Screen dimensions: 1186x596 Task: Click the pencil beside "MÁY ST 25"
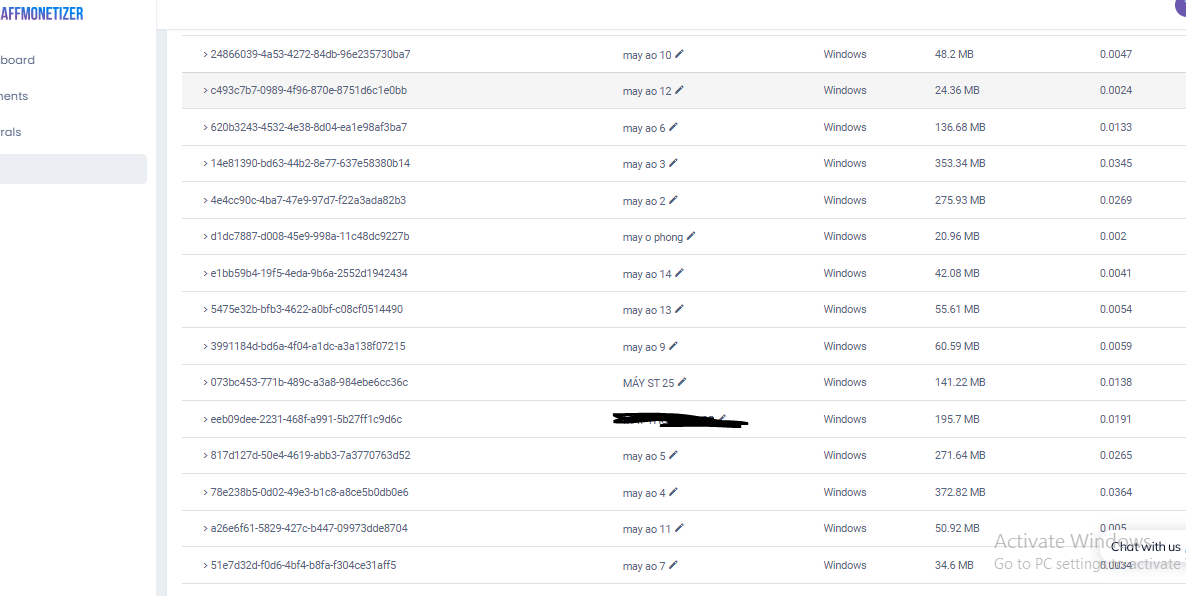[x=682, y=382]
